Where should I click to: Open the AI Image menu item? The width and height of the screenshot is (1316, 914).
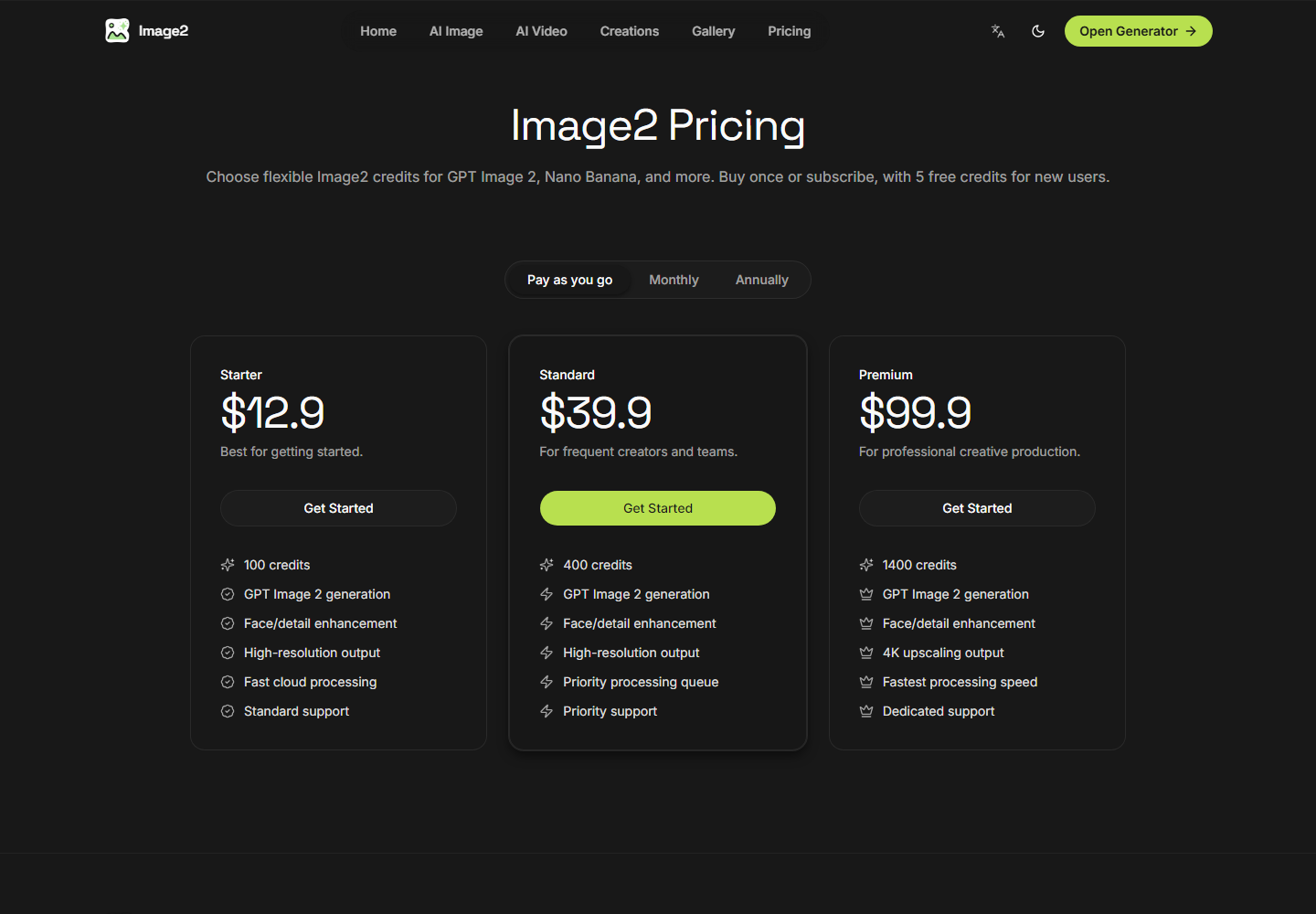[456, 31]
